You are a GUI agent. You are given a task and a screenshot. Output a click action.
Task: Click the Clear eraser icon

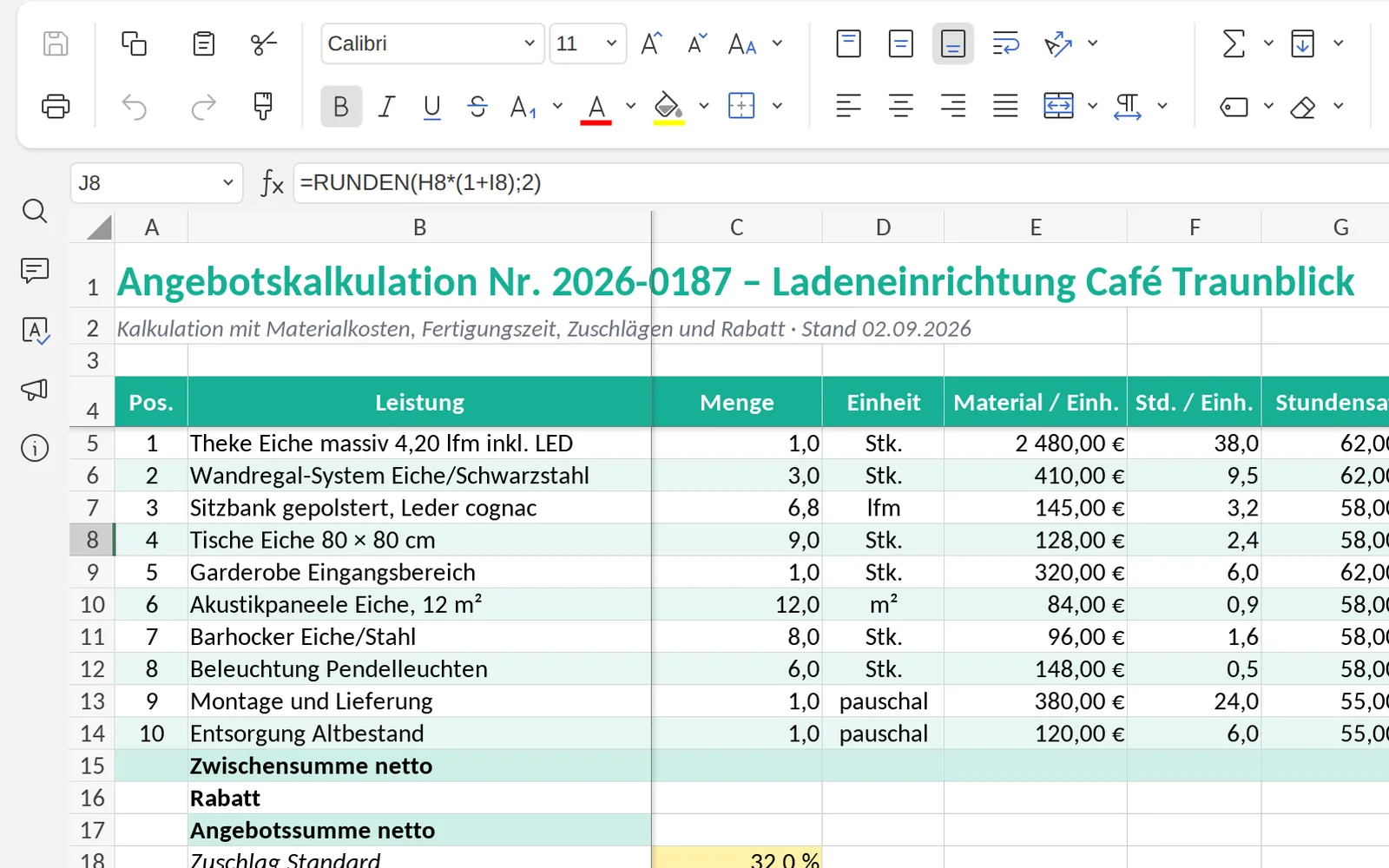pos(1303,107)
